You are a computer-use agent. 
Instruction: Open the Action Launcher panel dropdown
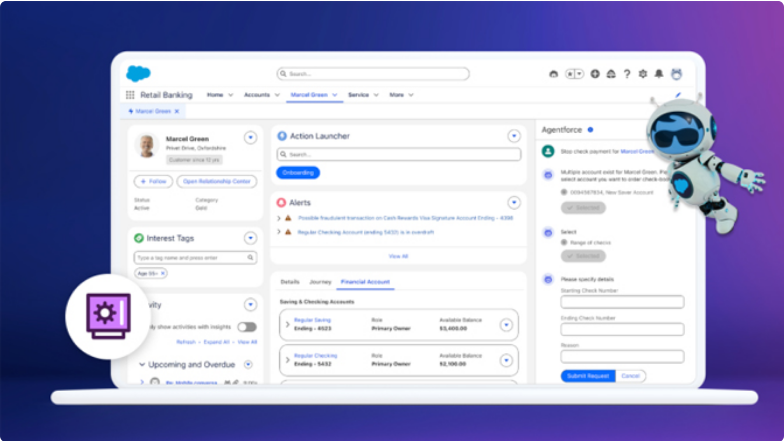[x=514, y=136]
